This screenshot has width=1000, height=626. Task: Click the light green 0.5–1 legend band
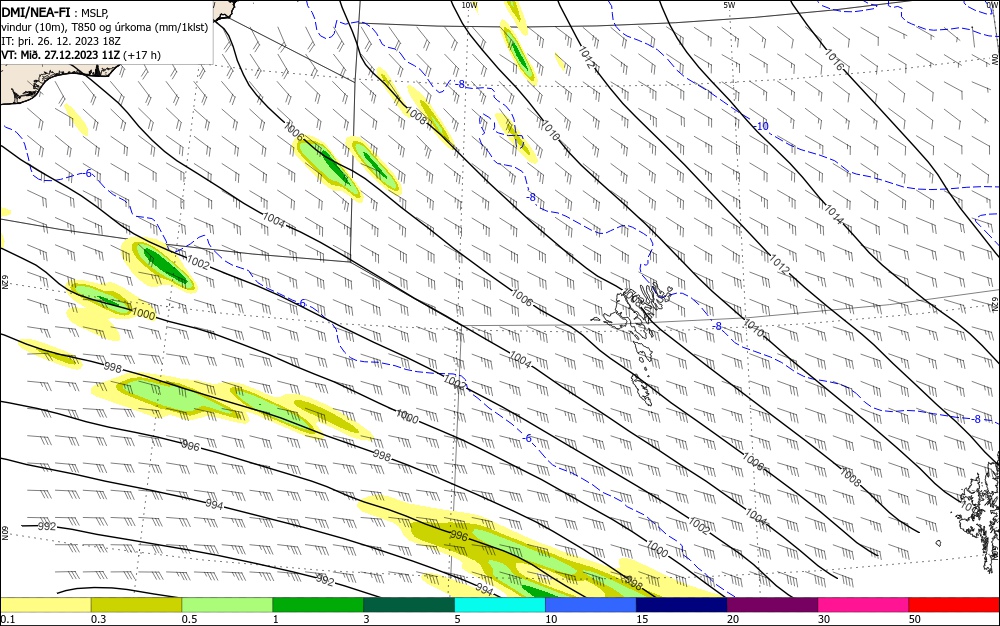pyautogui.click(x=227, y=605)
